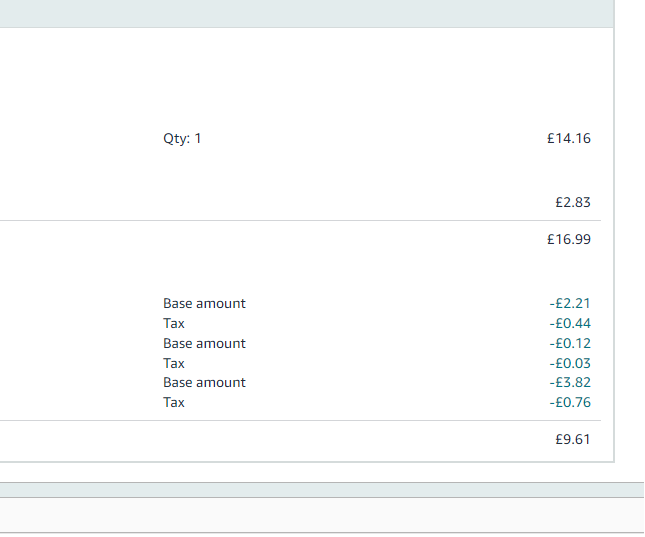
Task: Select the -£0.44 tax amount
Action: coord(570,323)
